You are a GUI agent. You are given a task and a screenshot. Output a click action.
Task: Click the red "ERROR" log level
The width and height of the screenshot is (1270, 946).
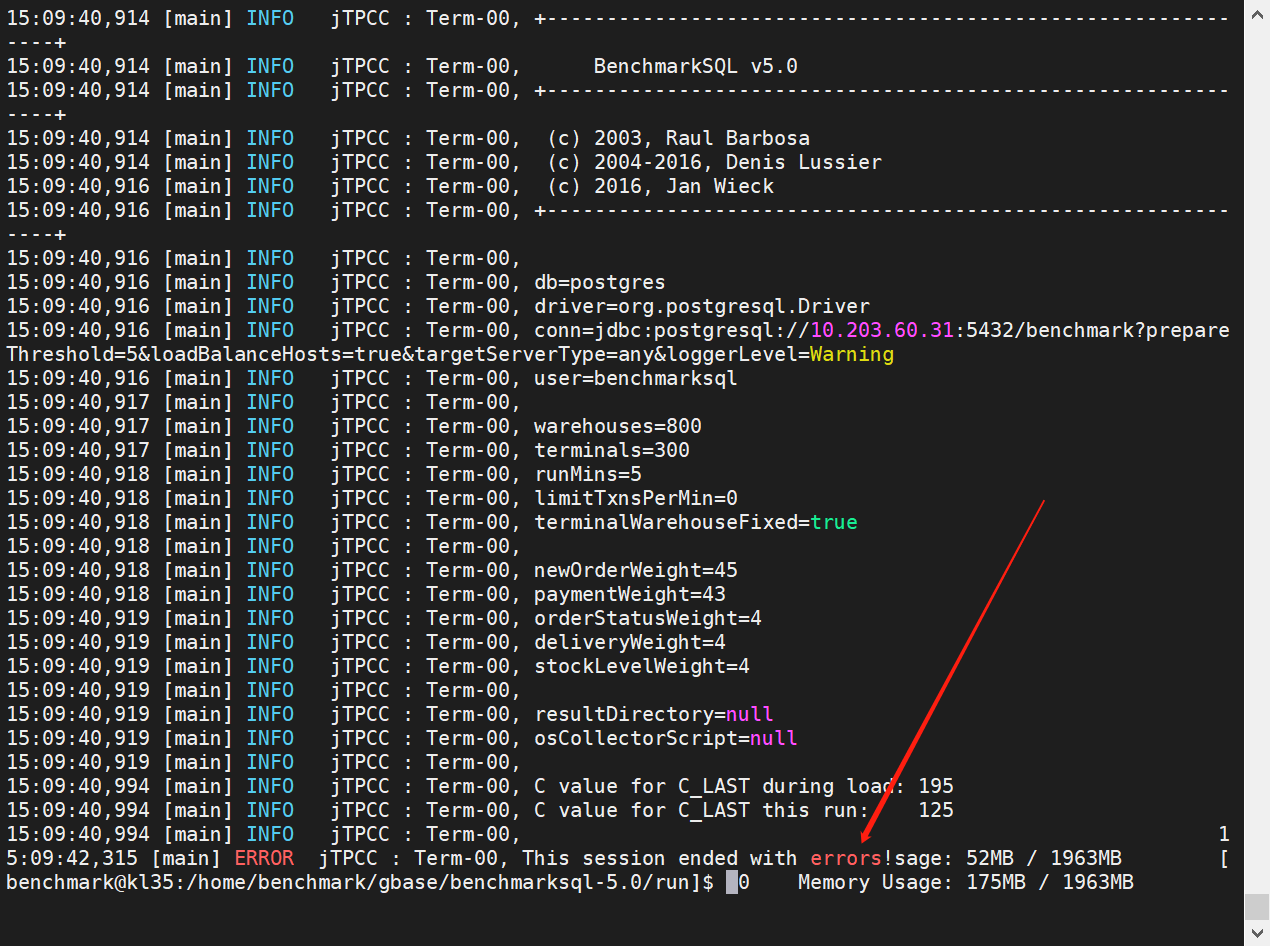[x=264, y=858]
